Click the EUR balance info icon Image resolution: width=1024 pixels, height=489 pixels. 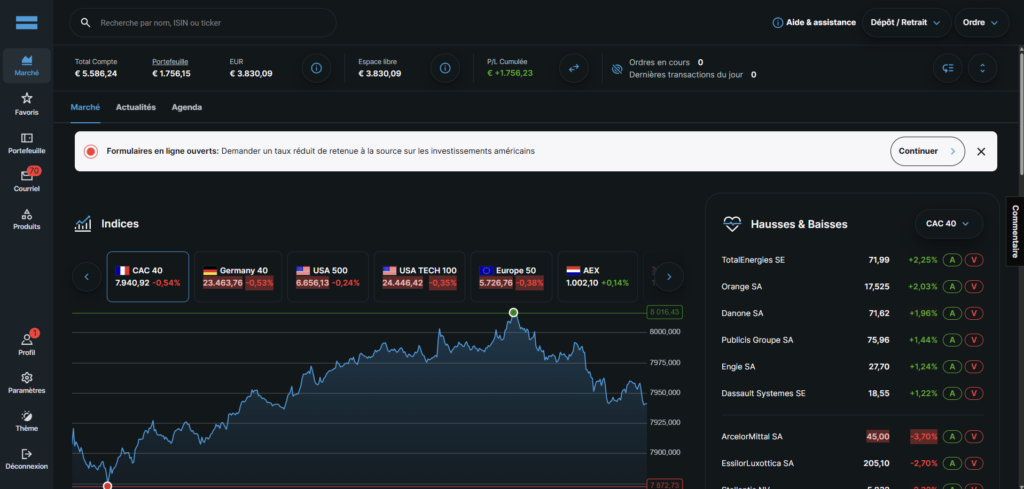point(316,68)
